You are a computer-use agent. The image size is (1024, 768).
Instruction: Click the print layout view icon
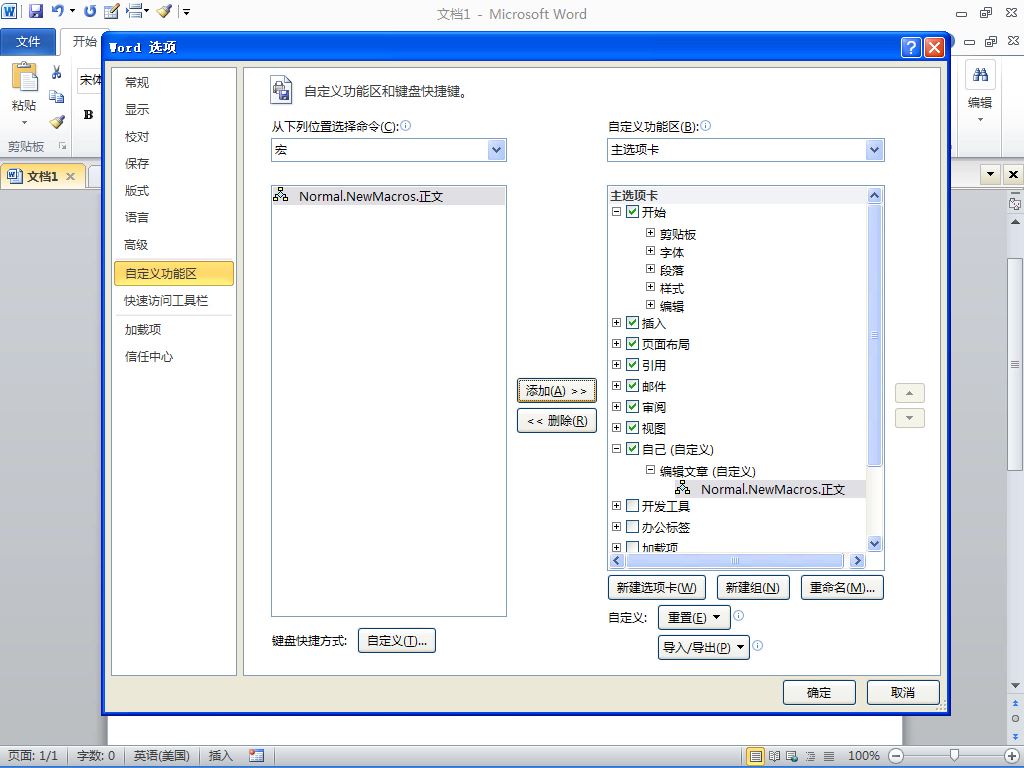click(x=756, y=756)
